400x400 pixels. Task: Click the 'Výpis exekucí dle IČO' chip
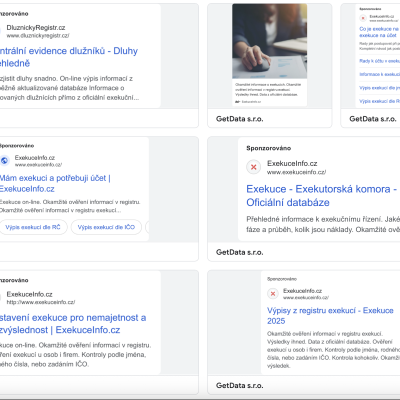[106, 227]
